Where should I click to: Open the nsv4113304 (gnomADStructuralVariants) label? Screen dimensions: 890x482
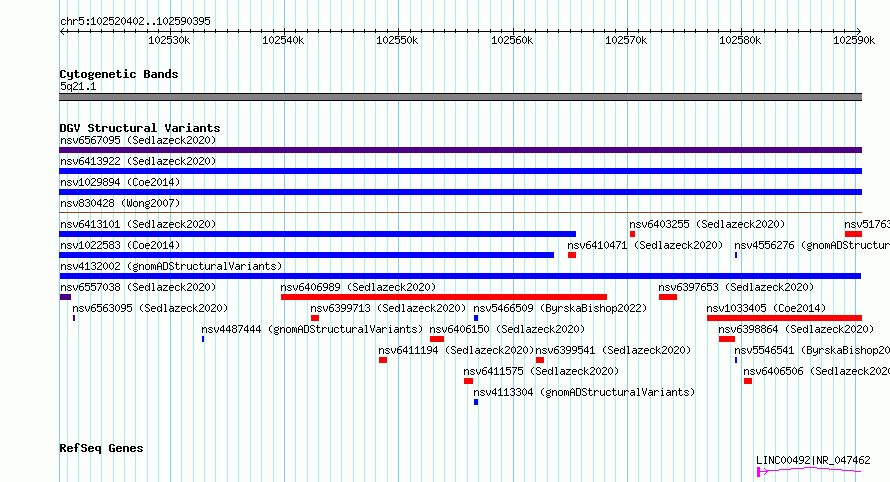click(584, 392)
